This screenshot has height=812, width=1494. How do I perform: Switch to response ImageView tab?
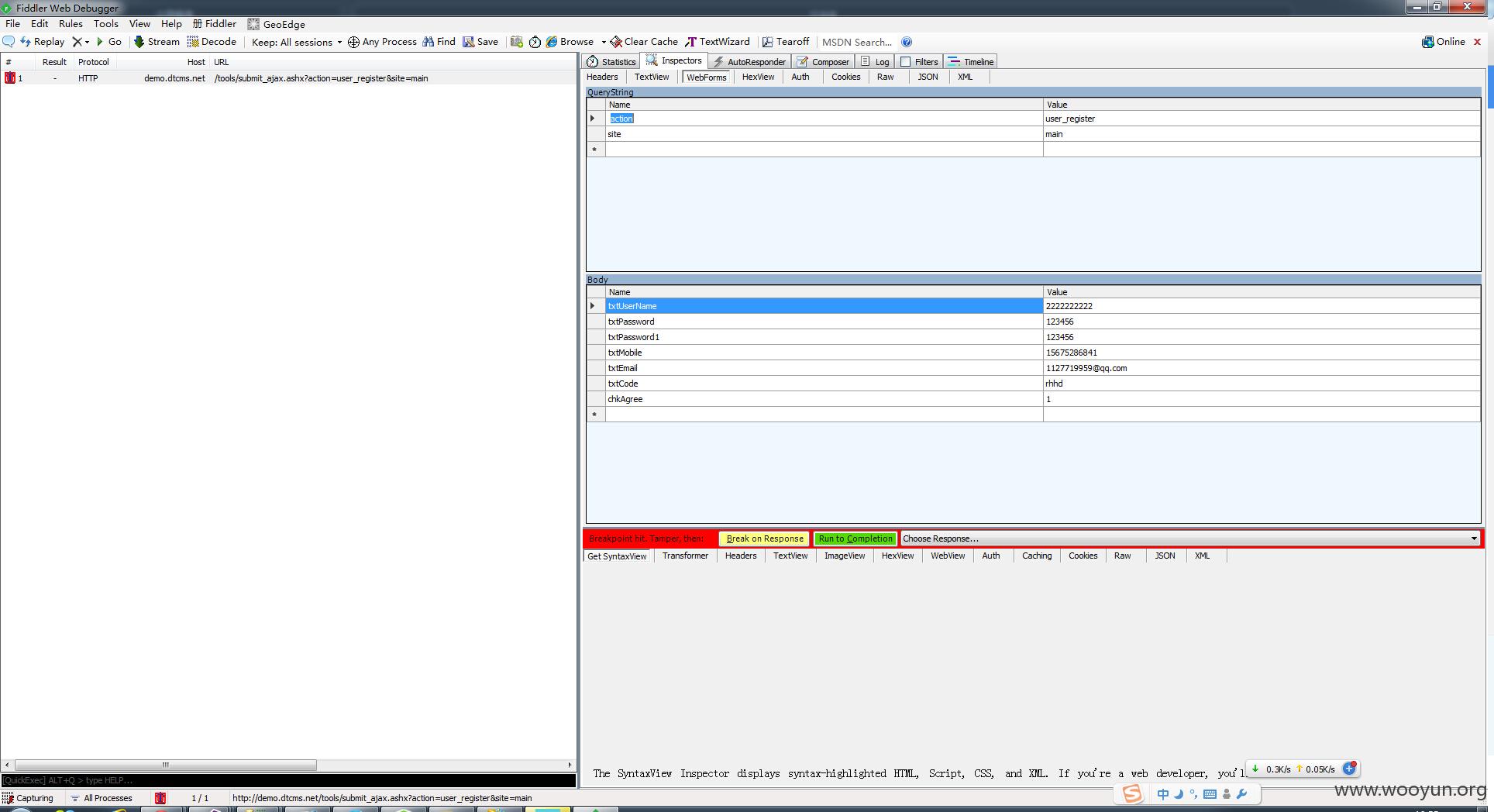click(845, 556)
